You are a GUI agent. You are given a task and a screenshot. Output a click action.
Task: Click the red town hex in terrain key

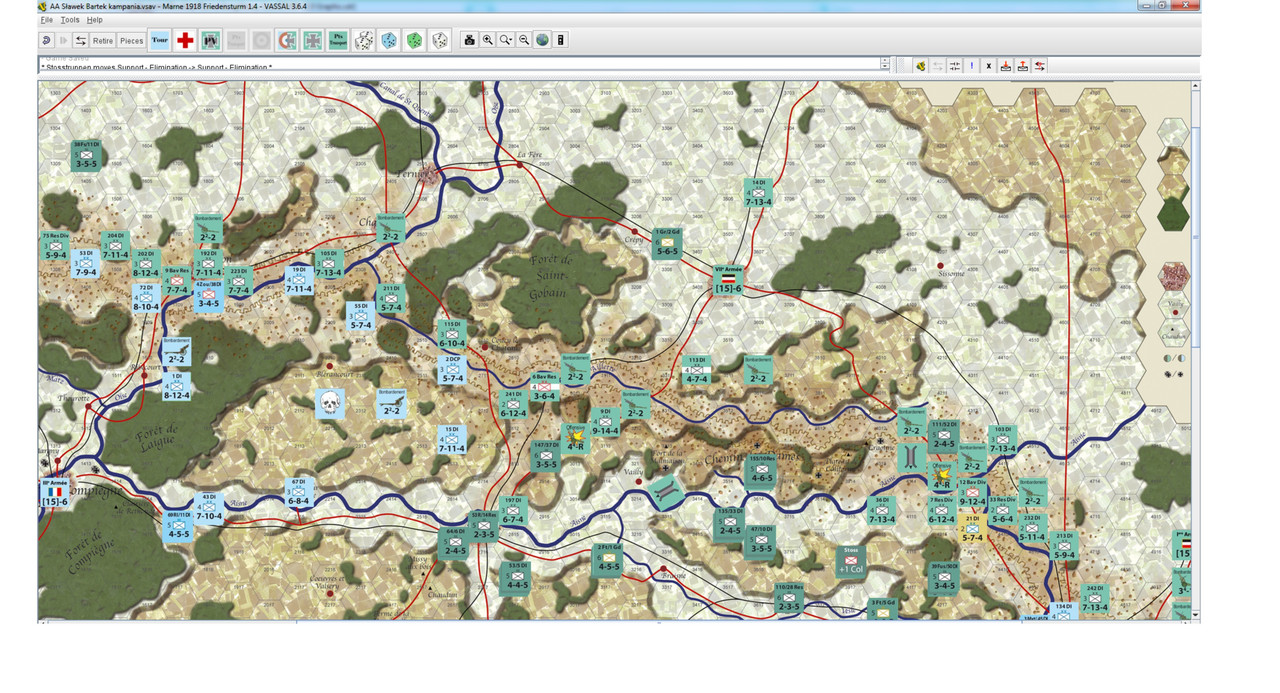pyautogui.click(x=1173, y=276)
